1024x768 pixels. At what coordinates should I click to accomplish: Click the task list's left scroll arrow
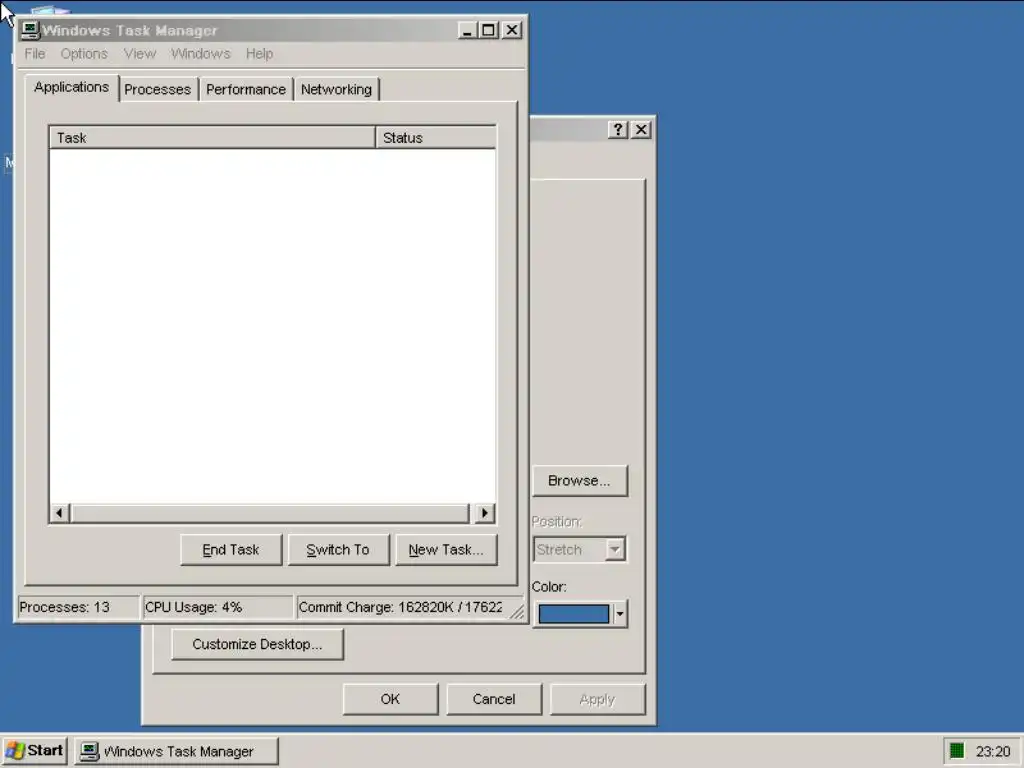click(x=59, y=513)
